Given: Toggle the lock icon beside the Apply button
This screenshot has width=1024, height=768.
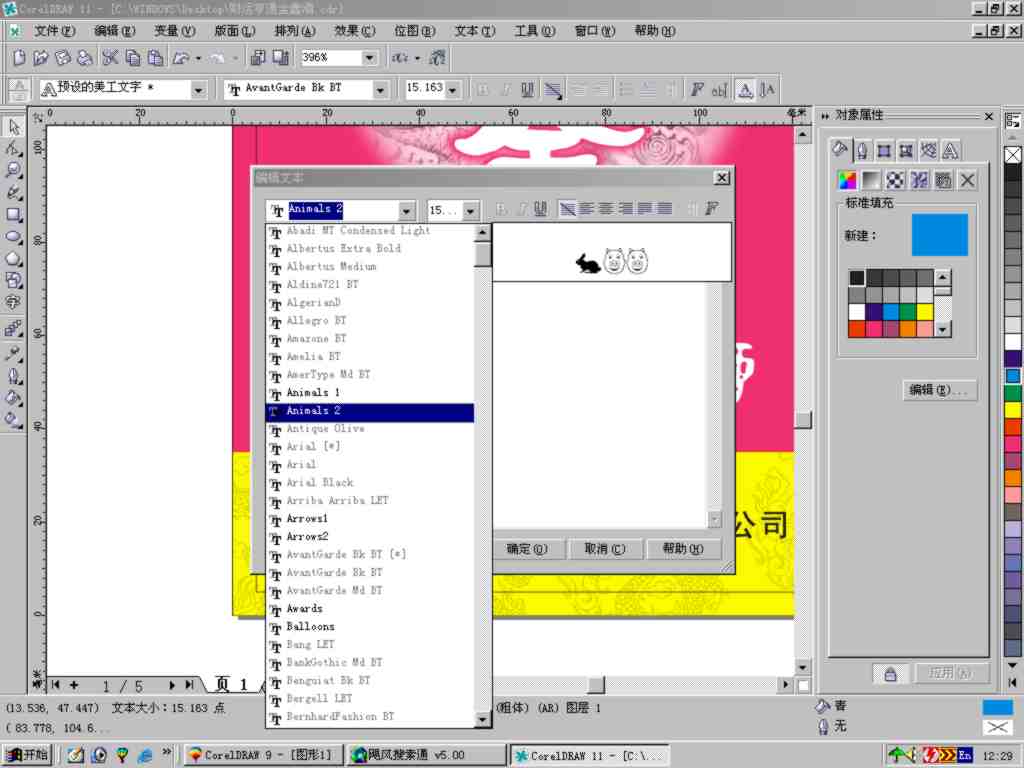Looking at the screenshot, I should pyautogui.click(x=890, y=674).
